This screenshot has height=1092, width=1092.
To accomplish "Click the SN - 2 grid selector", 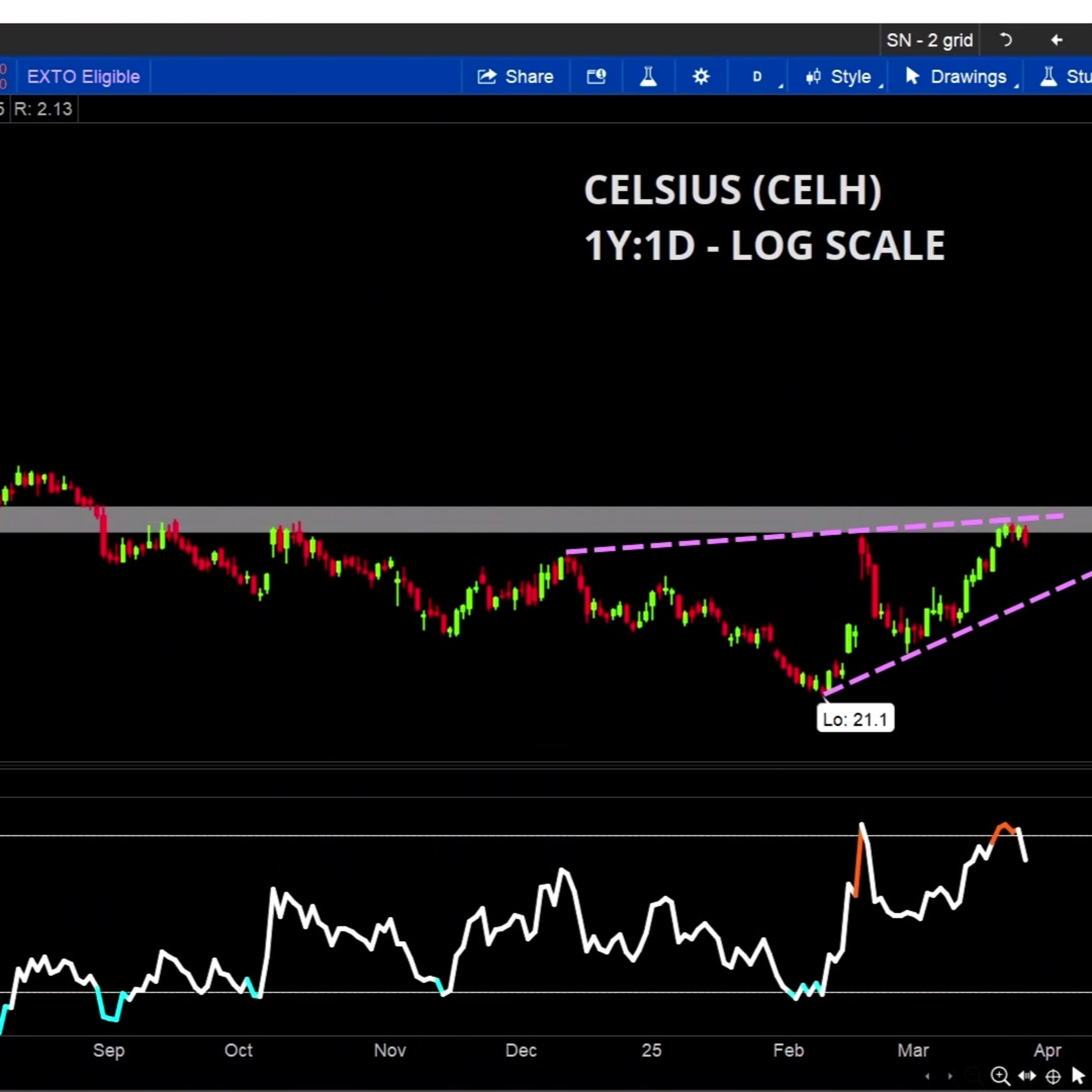I will coord(930,40).
